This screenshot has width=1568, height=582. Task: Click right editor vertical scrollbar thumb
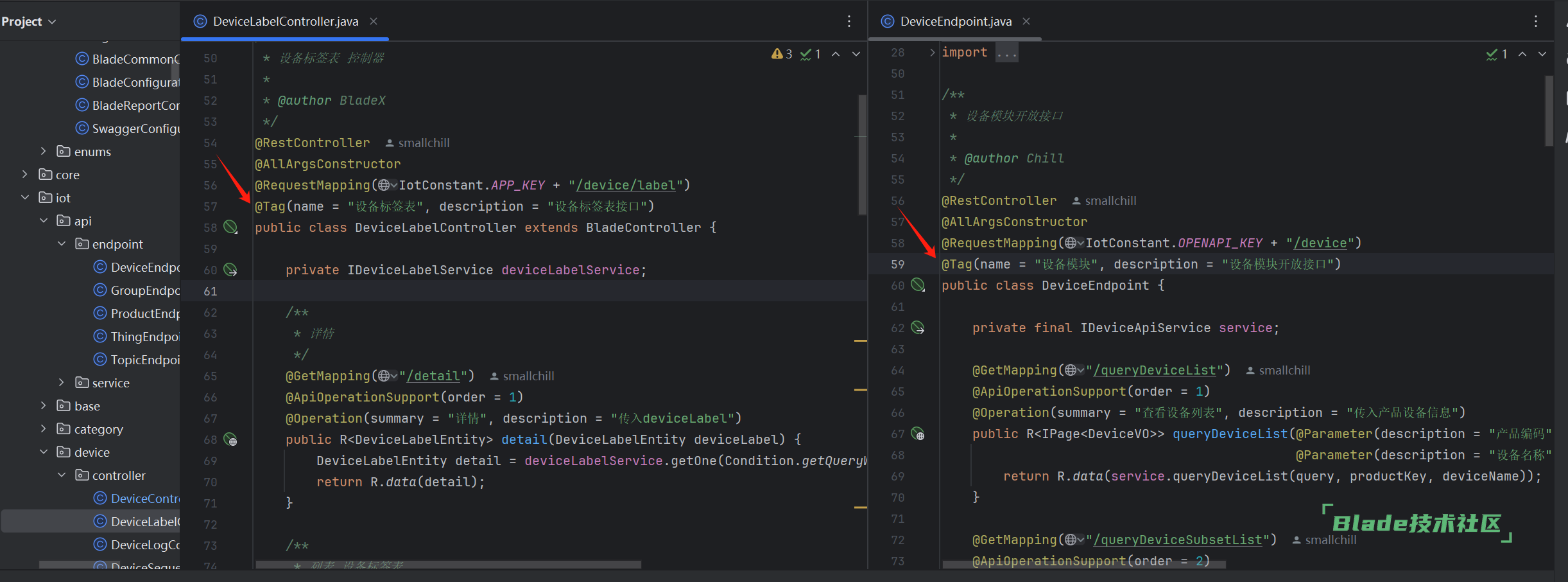(x=1549, y=110)
